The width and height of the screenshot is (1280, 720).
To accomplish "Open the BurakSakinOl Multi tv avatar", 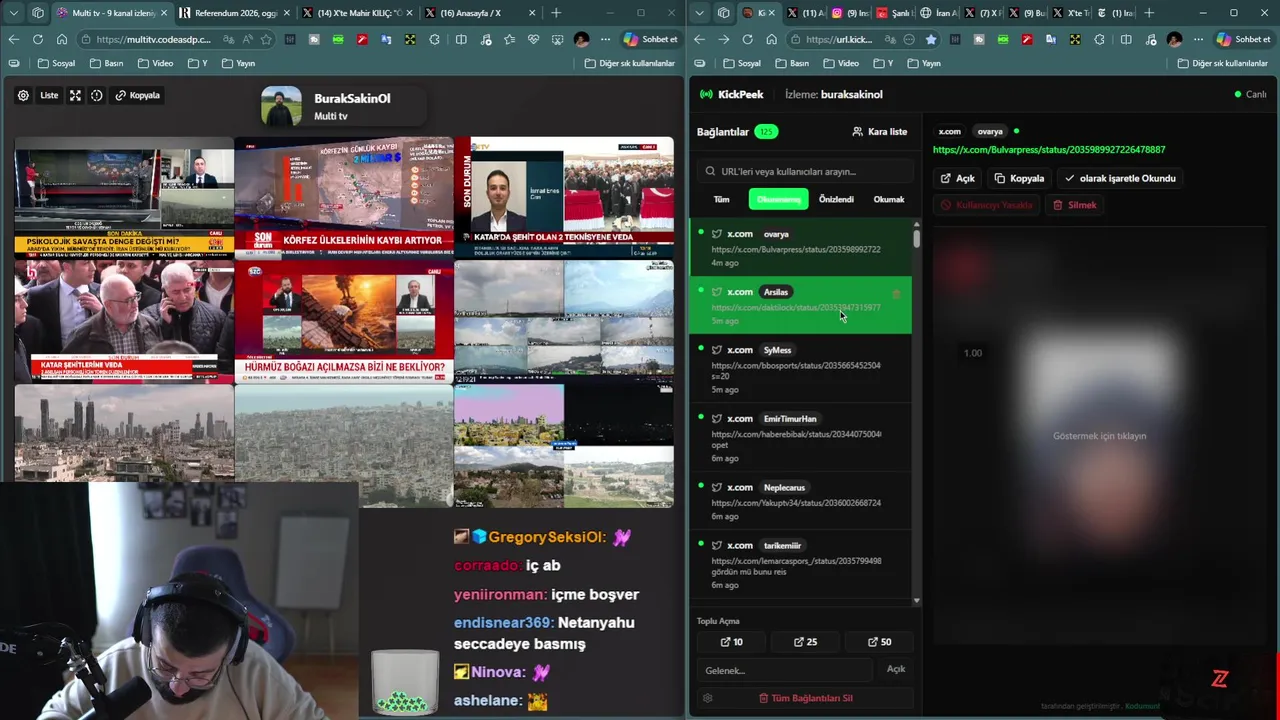I will [x=281, y=106].
